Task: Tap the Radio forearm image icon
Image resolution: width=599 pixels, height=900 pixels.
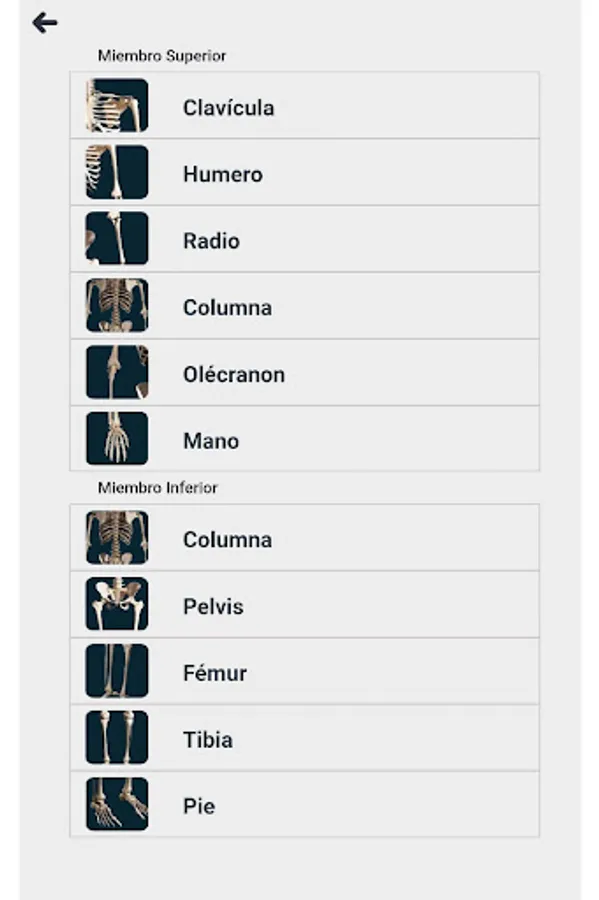Action: (x=117, y=238)
